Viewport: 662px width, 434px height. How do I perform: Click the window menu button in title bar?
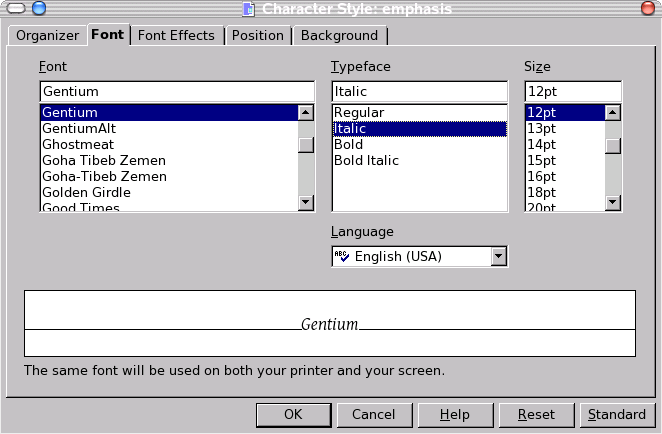(x=17, y=9)
